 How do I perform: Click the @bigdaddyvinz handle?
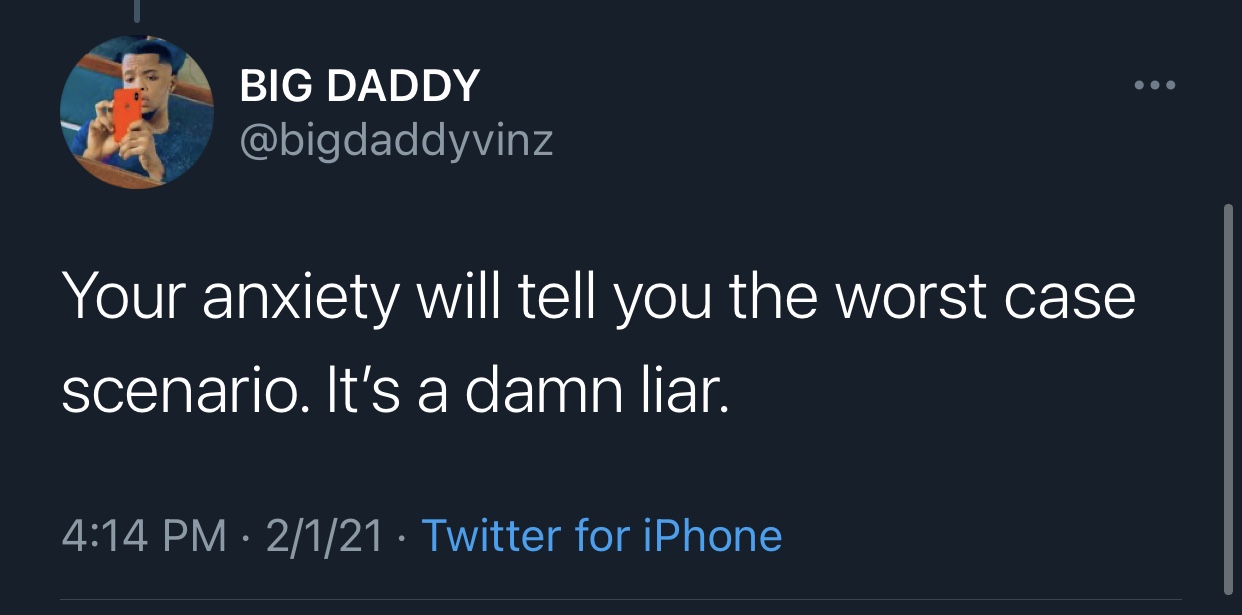coord(396,140)
